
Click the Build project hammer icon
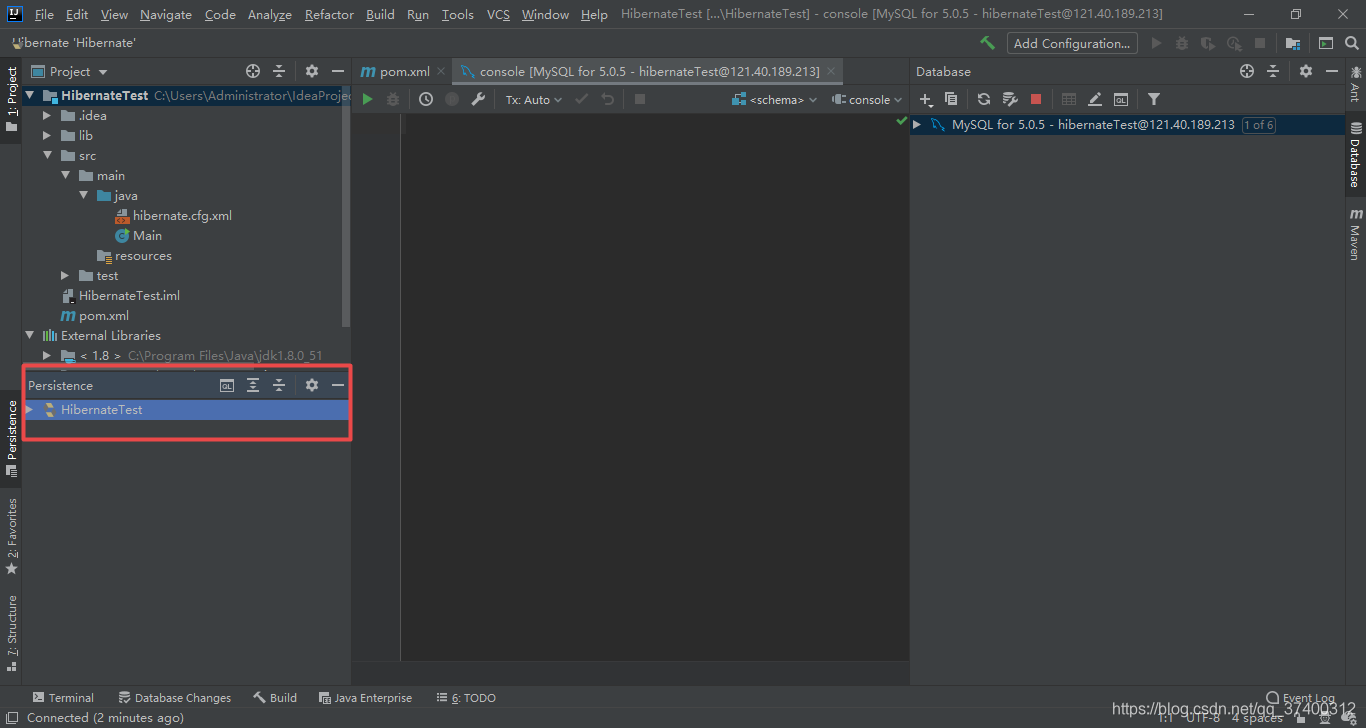987,43
